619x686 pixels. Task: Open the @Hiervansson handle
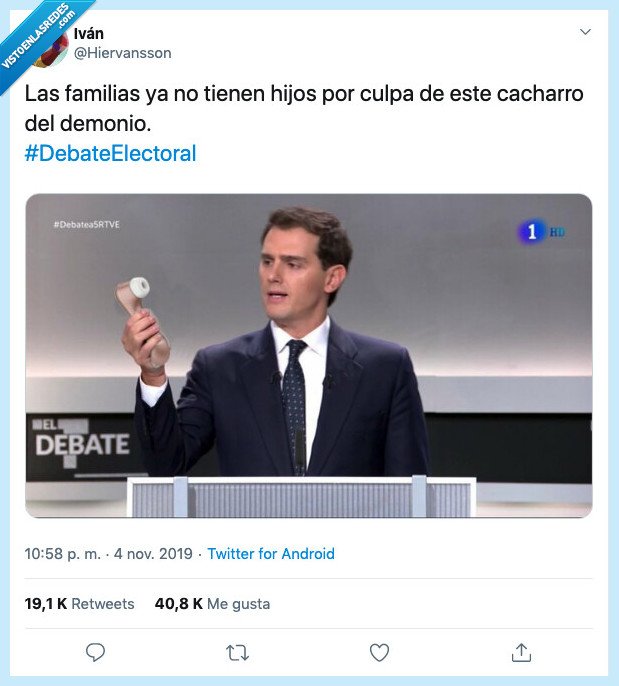(123, 53)
